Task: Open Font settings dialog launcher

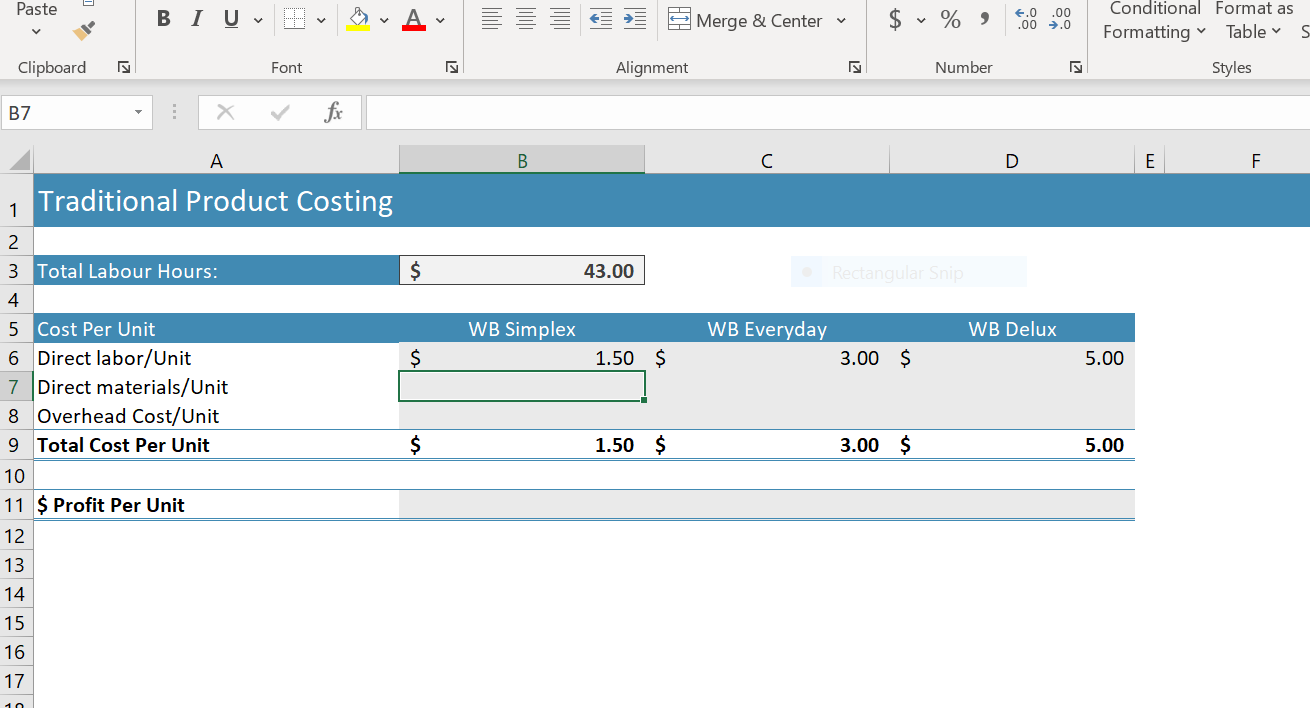Action: 452,67
